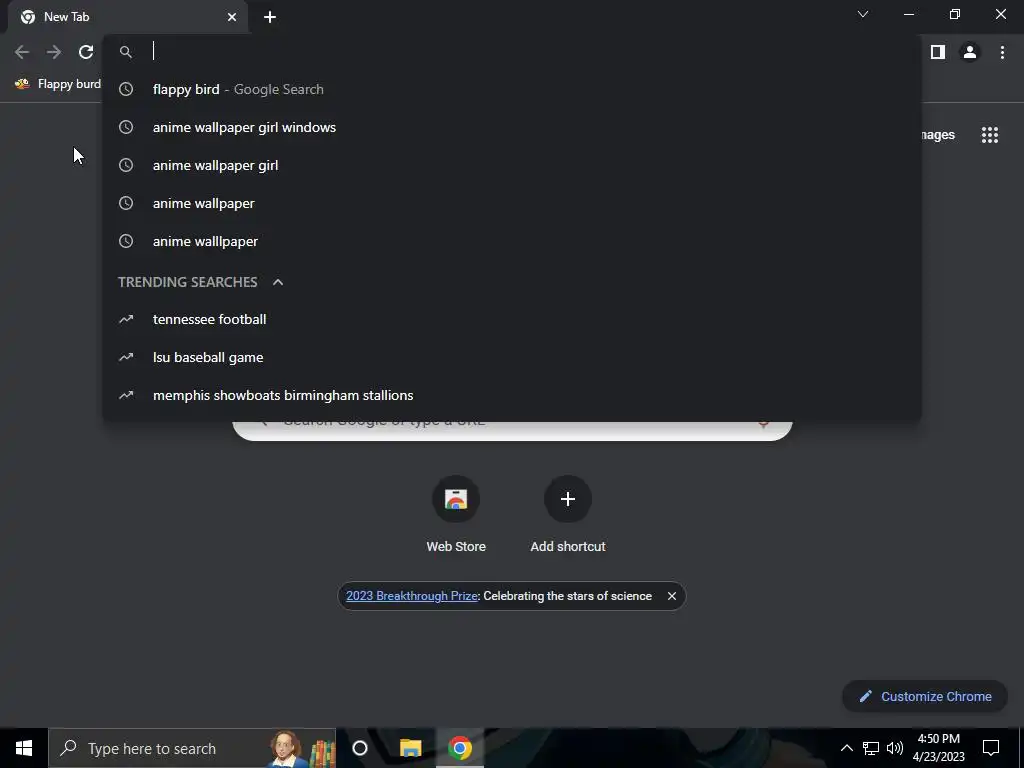Image resolution: width=1024 pixels, height=768 pixels.
Task: Choose the 'anime wallpaper' suggestion
Action: tap(512, 203)
